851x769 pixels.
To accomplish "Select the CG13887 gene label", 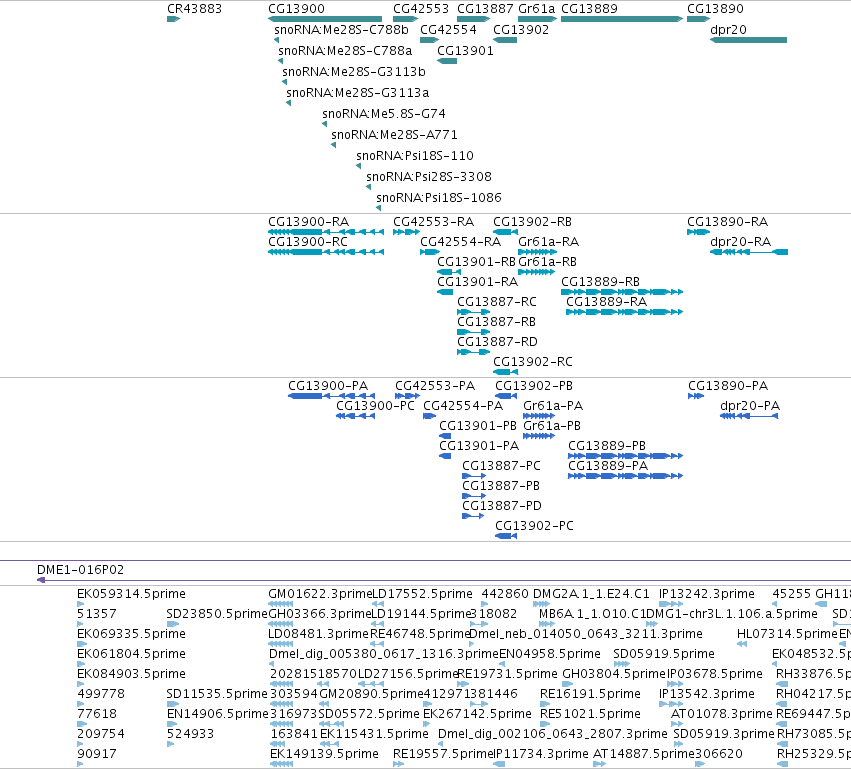I will tap(485, 9).
